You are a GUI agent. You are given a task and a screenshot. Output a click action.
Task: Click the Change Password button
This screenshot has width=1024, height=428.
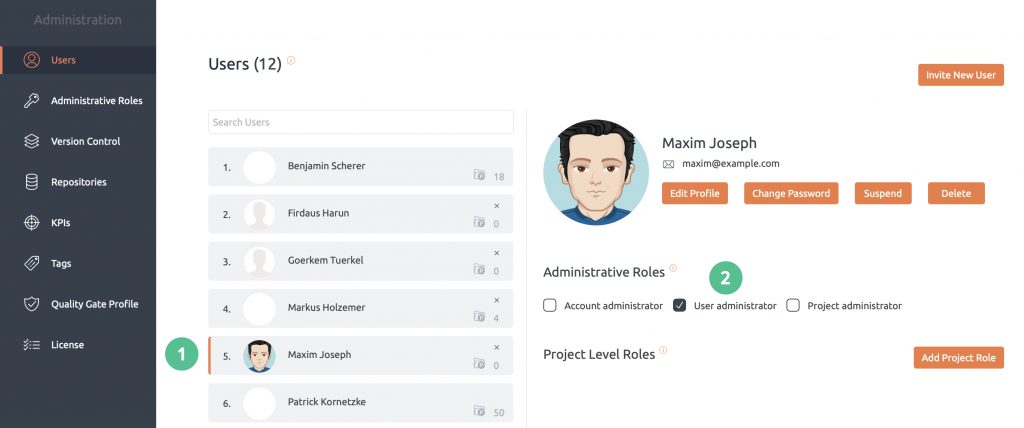point(791,193)
